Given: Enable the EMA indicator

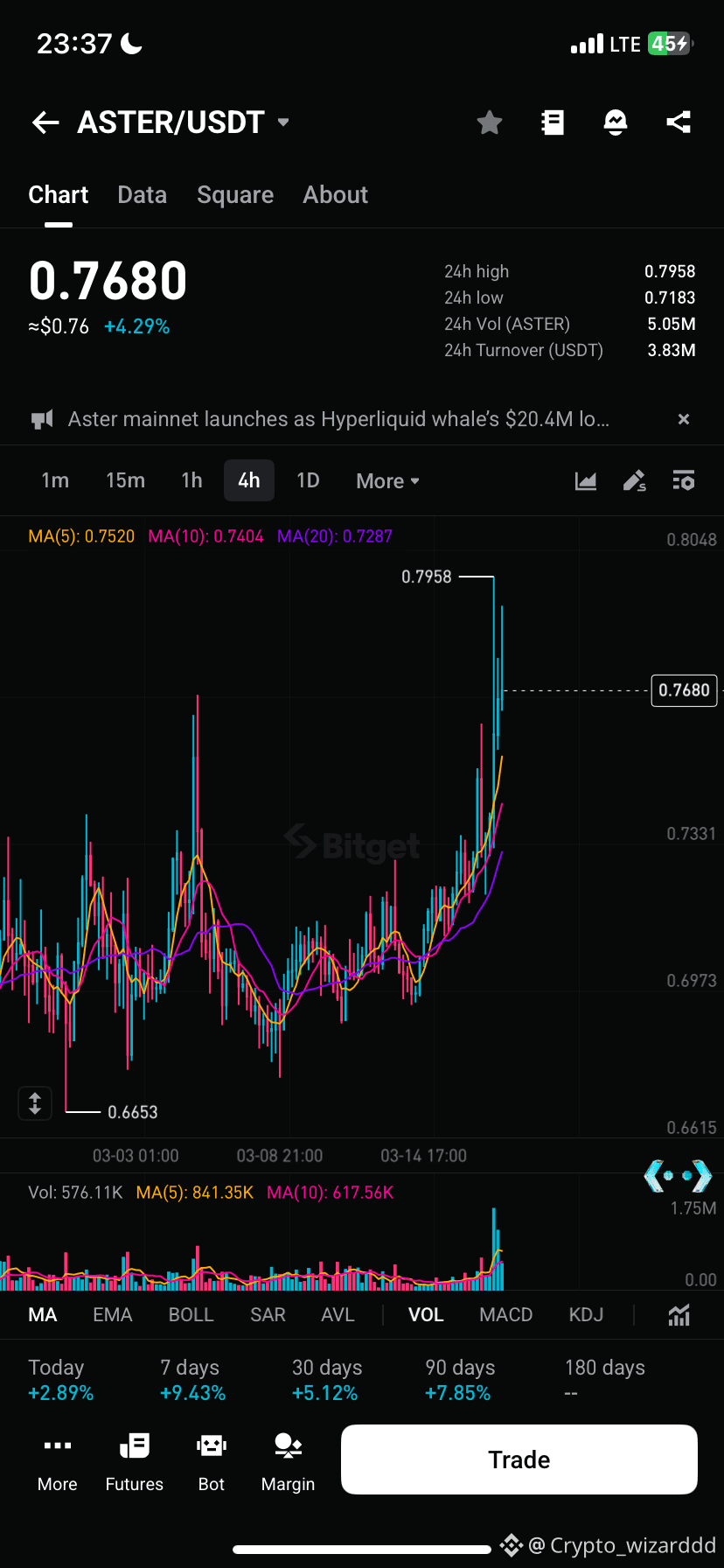Looking at the screenshot, I should 113,1315.
